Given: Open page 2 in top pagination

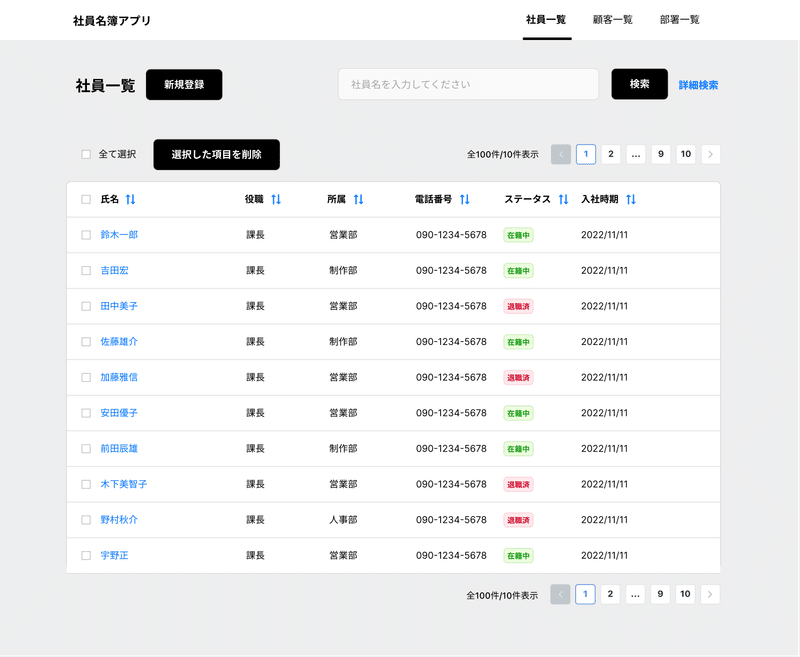Looking at the screenshot, I should (x=611, y=155).
